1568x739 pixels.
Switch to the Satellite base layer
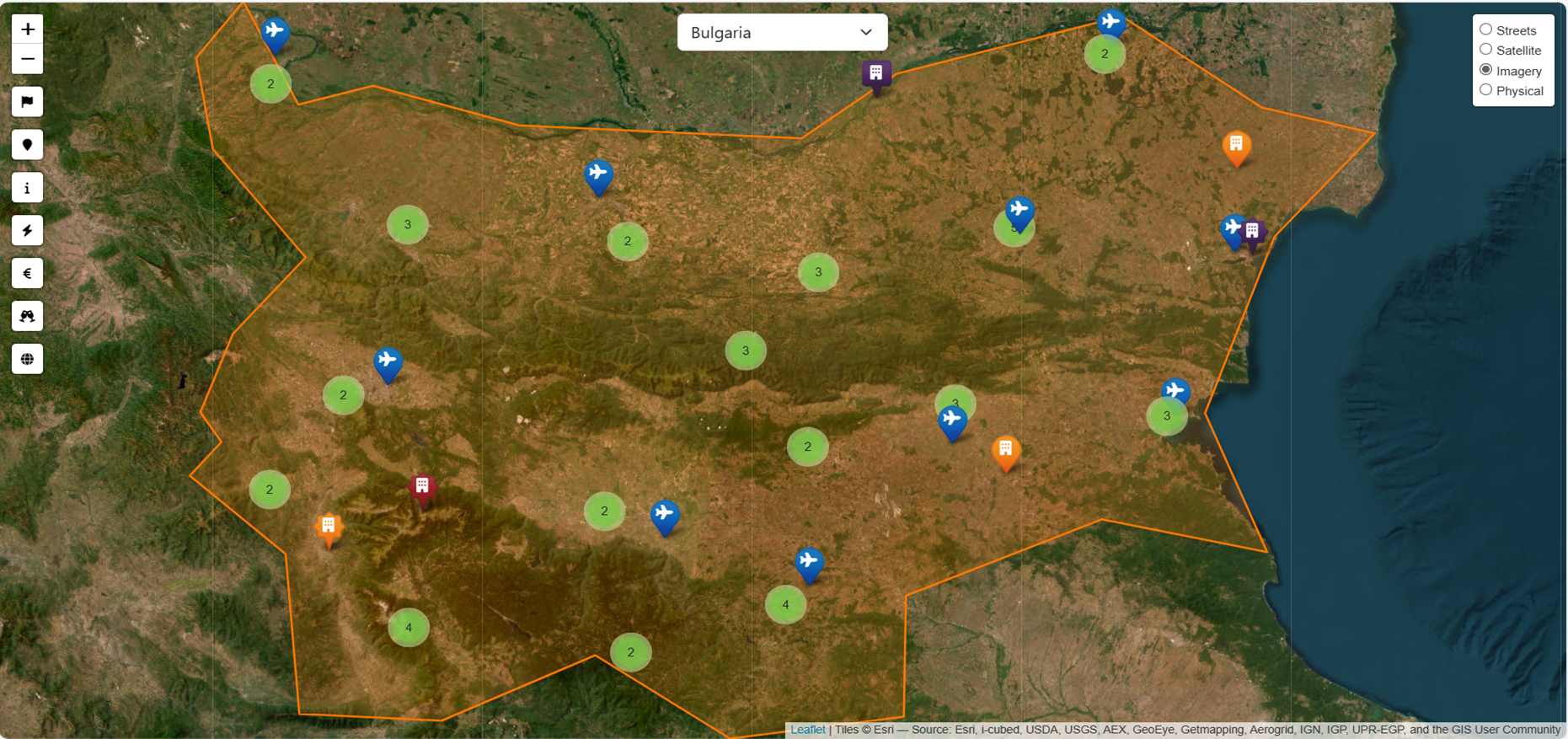point(1486,50)
